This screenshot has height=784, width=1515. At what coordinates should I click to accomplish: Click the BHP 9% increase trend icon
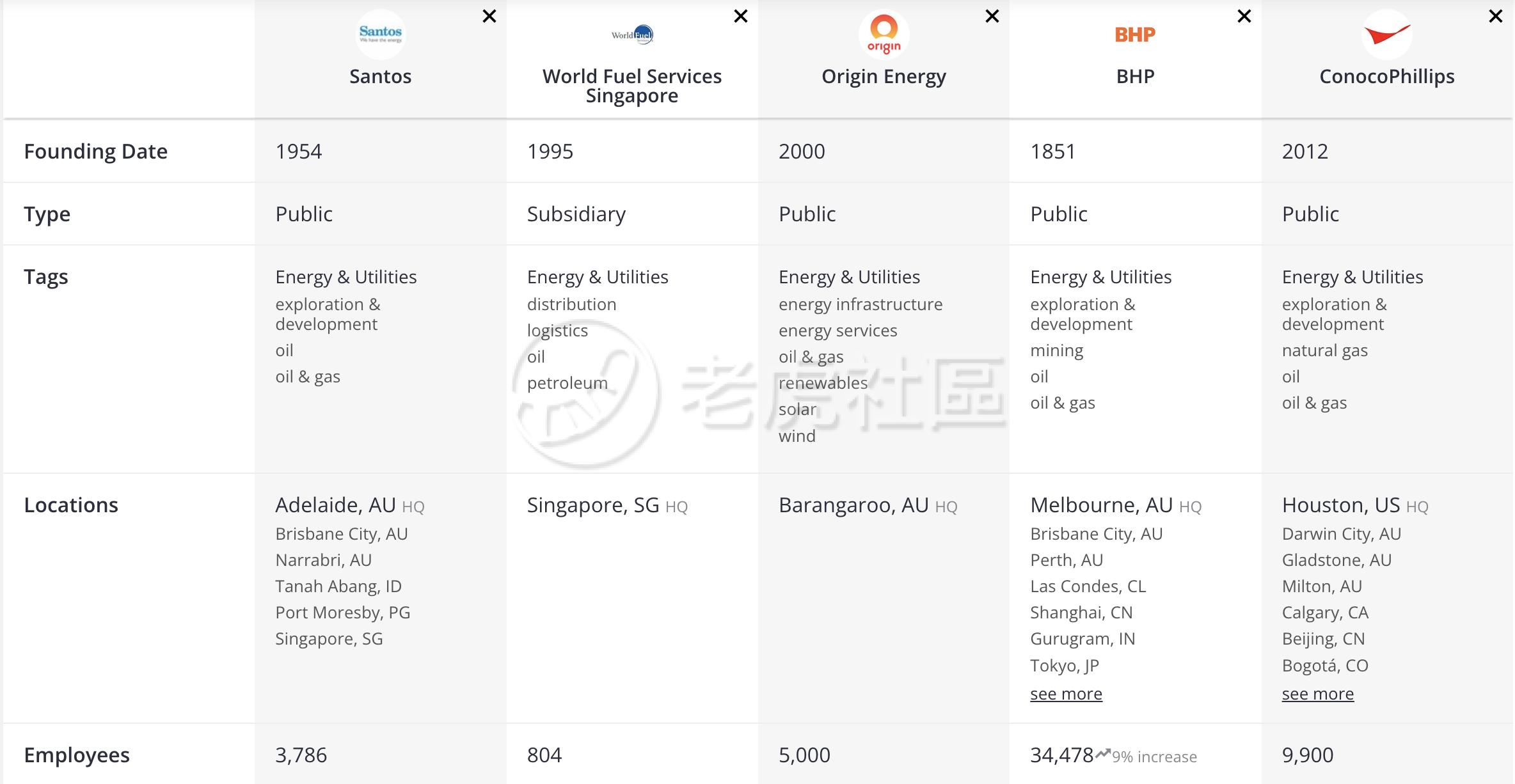pyautogui.click(x=1102, y=755)
